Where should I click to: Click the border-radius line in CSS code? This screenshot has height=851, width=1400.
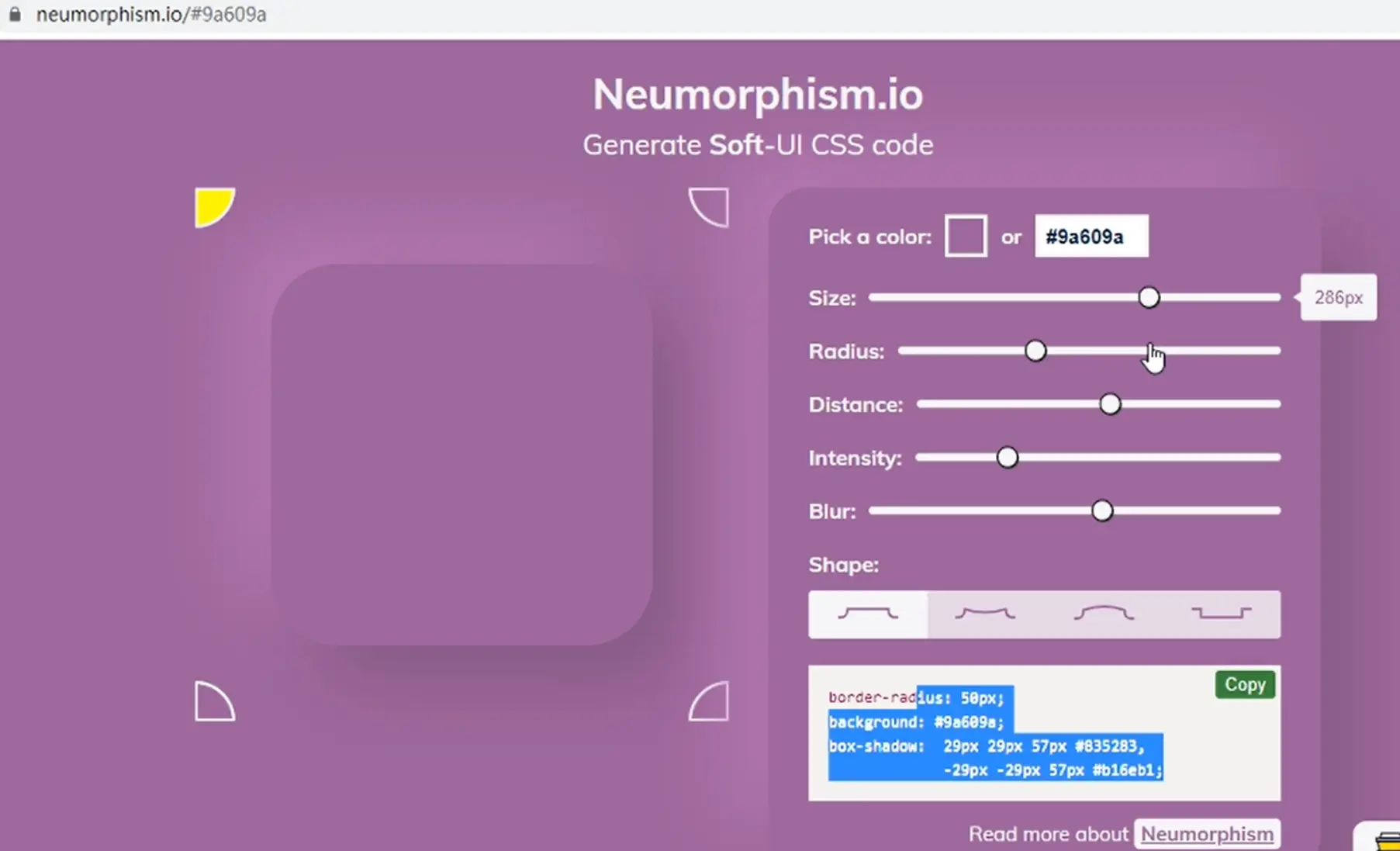[916, 697]
